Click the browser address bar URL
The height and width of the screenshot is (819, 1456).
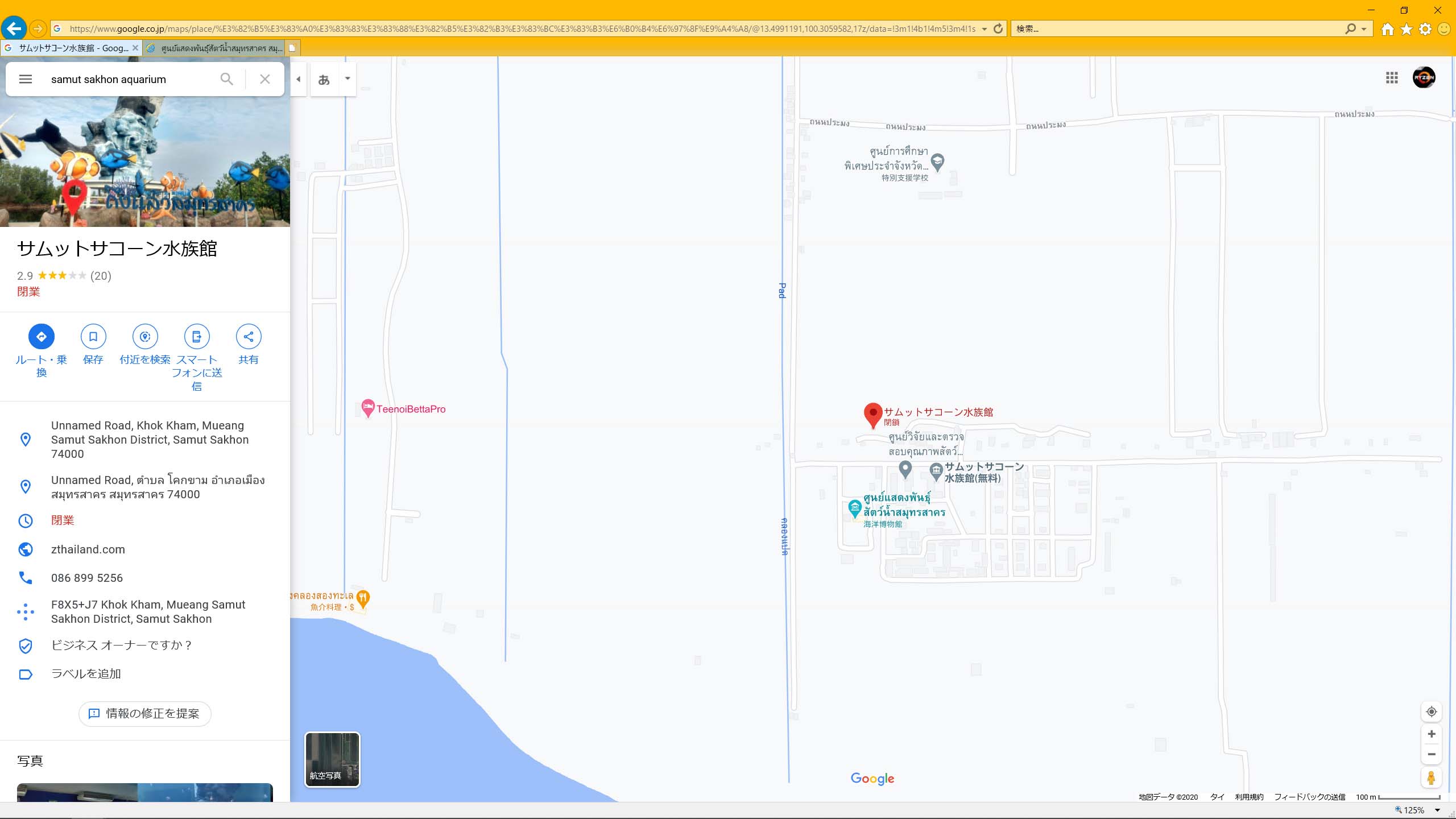(522, 28)
